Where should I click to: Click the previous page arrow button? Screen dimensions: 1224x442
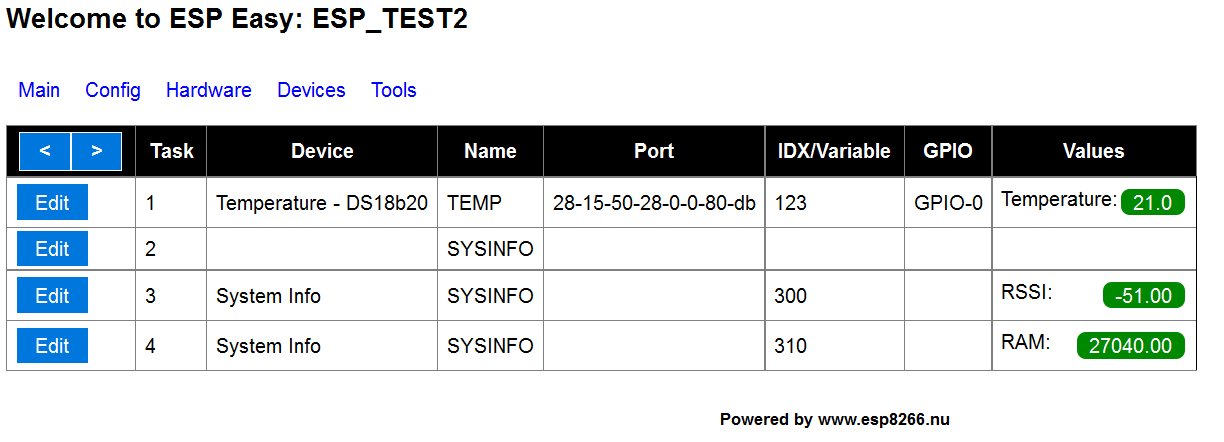pyautogui.click(x=45, y=151)
